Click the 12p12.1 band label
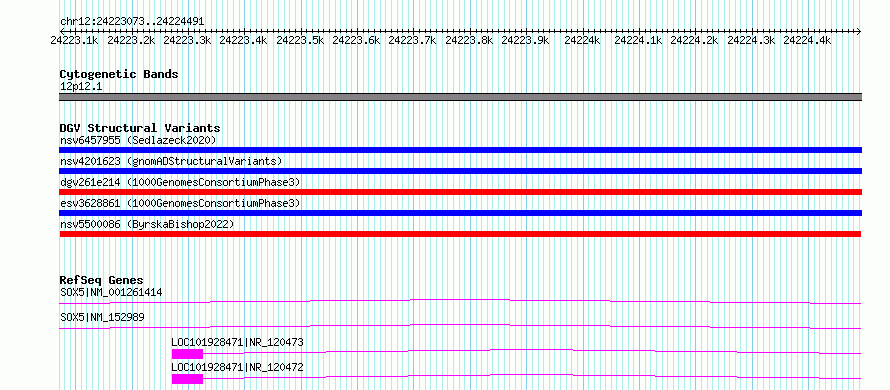 (x=81, y=87)
